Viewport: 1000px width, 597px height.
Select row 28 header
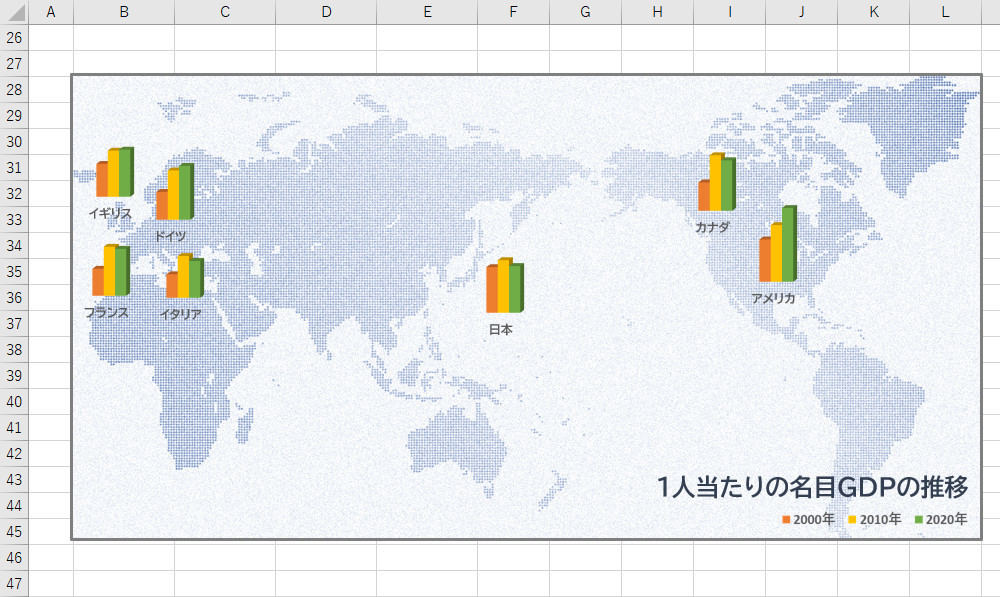point(14,90)
